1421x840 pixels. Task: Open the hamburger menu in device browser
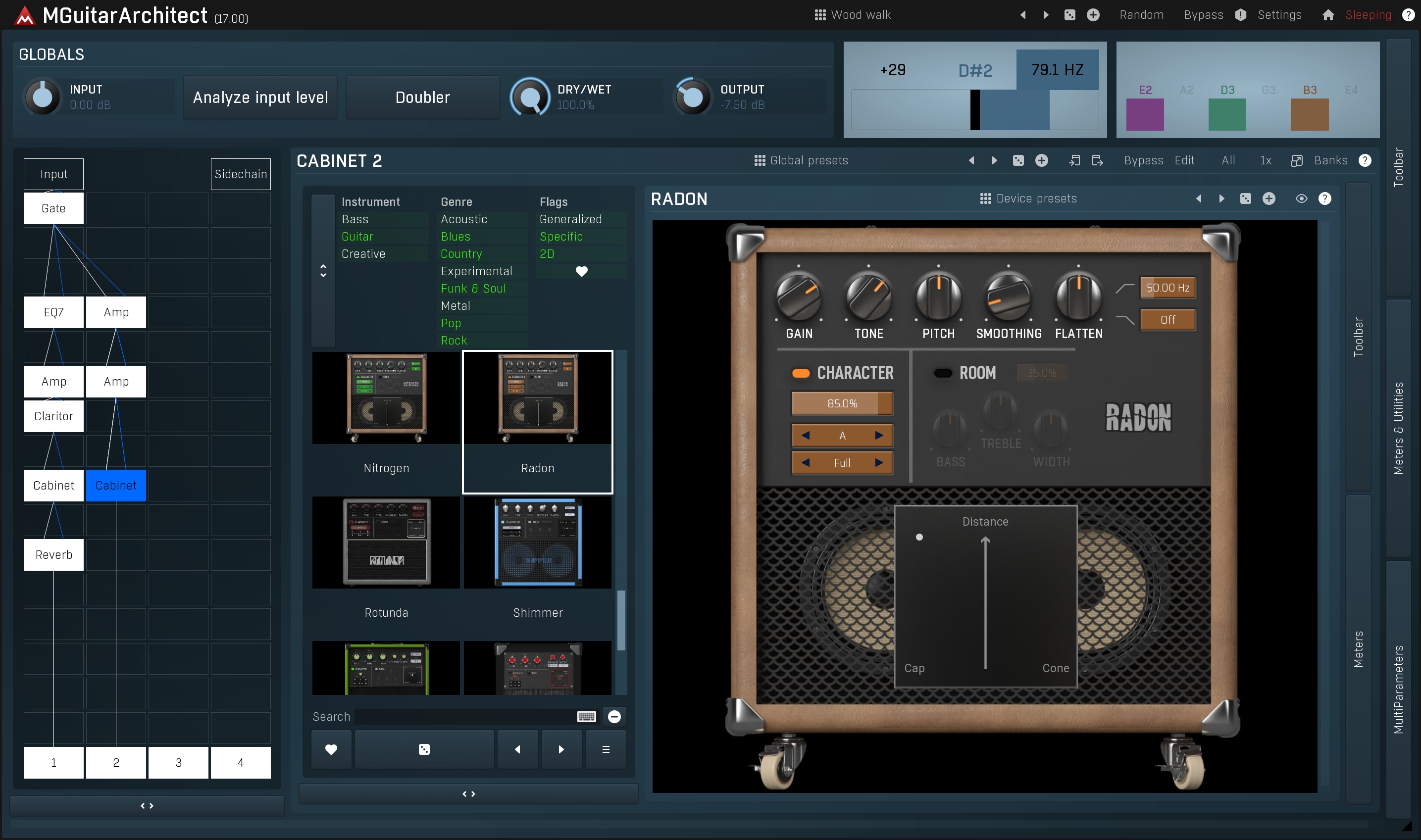605,749
